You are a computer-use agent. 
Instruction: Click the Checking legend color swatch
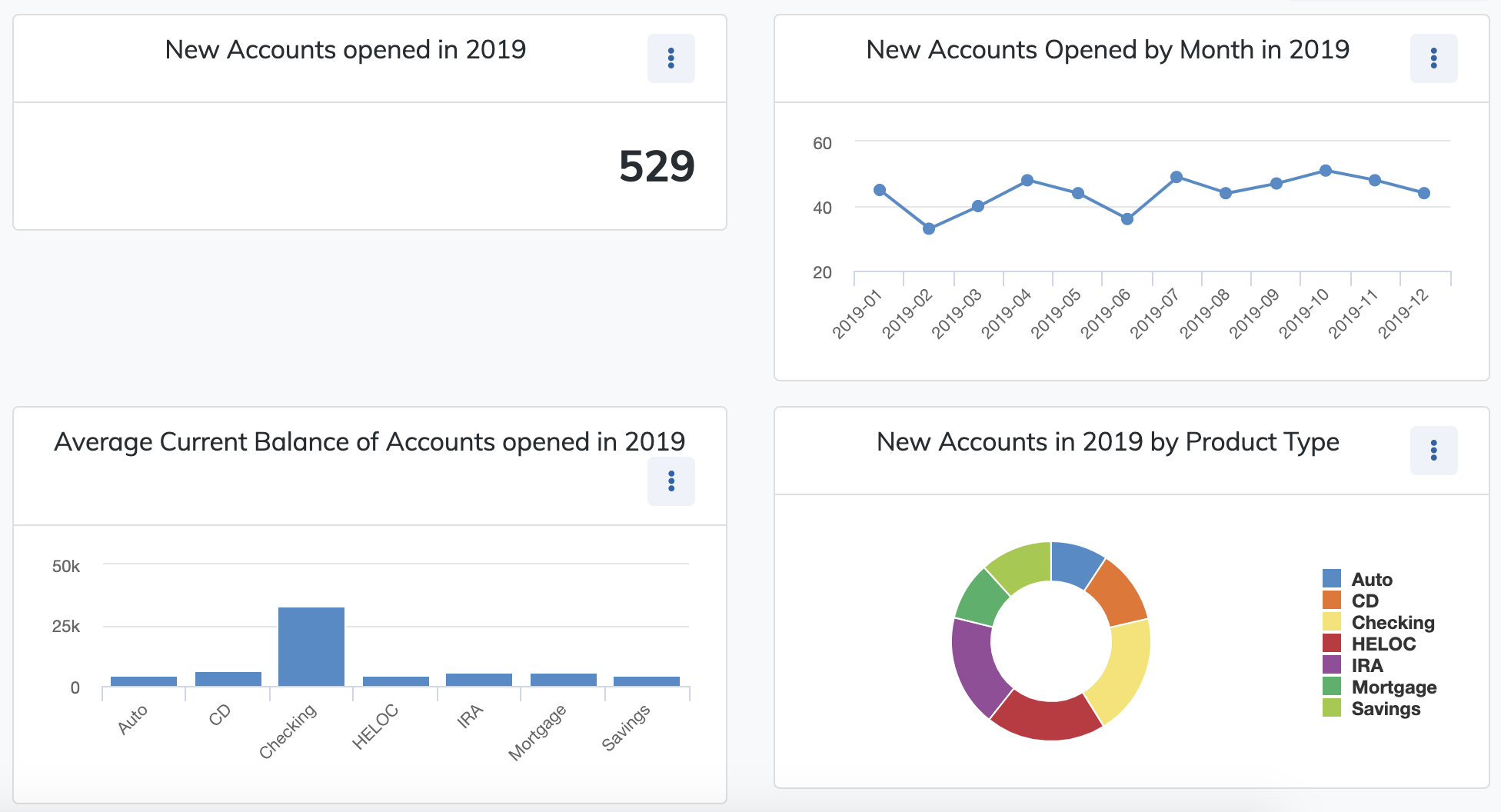click(x=1332, y=621)
